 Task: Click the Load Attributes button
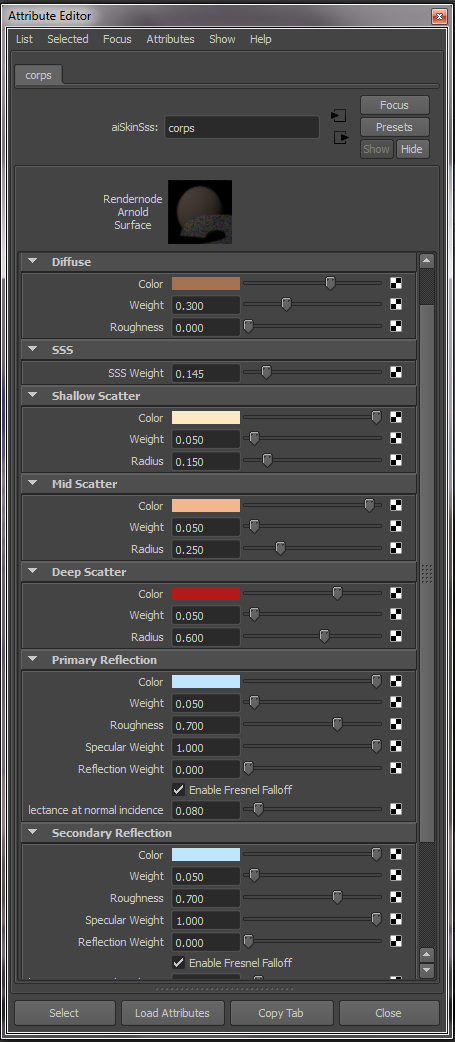click(x=172, y=1013)
